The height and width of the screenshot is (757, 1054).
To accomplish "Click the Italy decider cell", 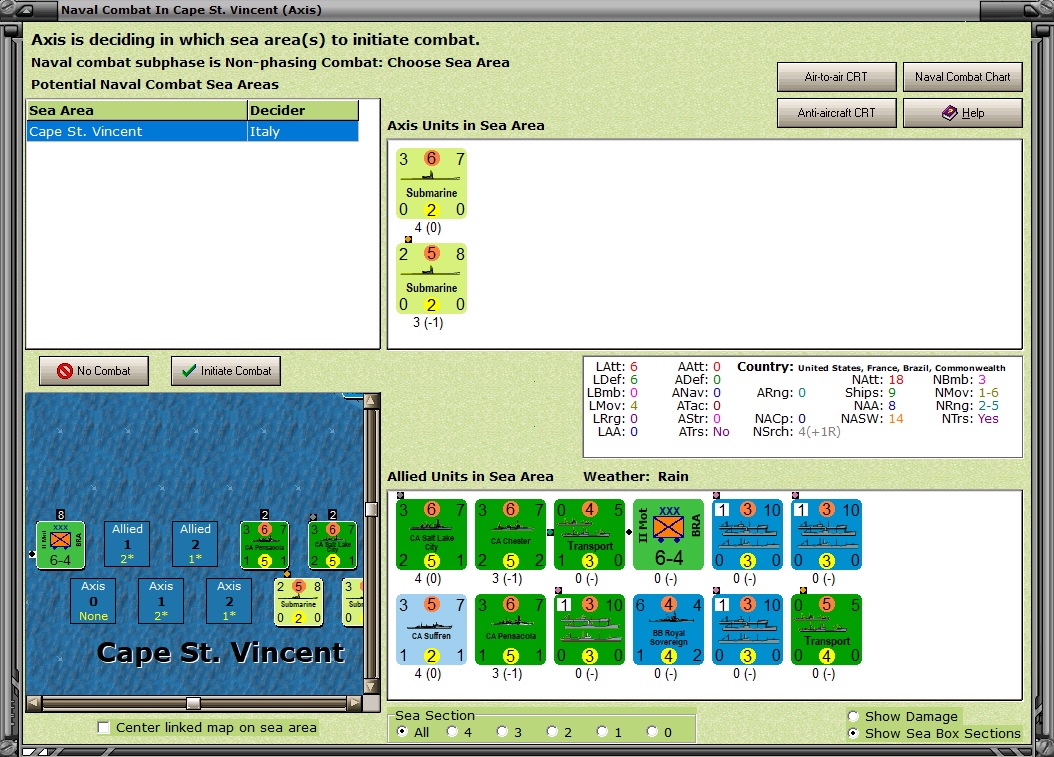I will (x=302, y=131).
